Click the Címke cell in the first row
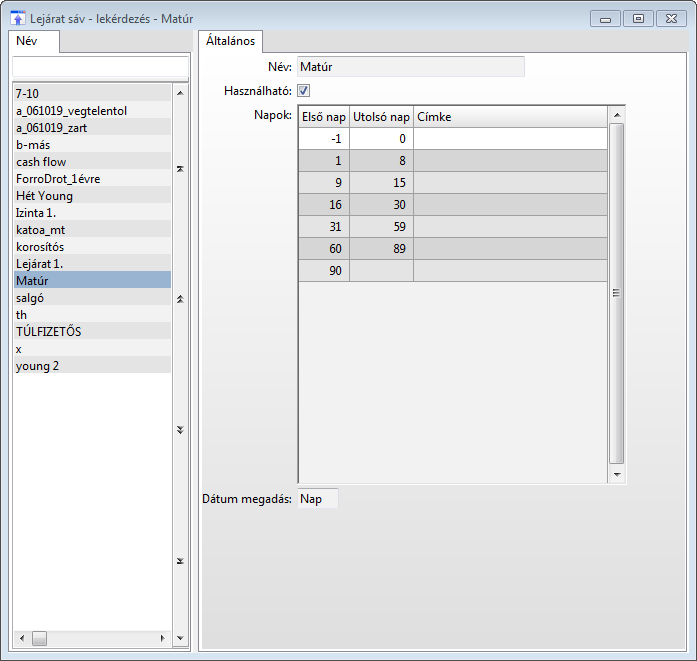 (x=509, y=139)
